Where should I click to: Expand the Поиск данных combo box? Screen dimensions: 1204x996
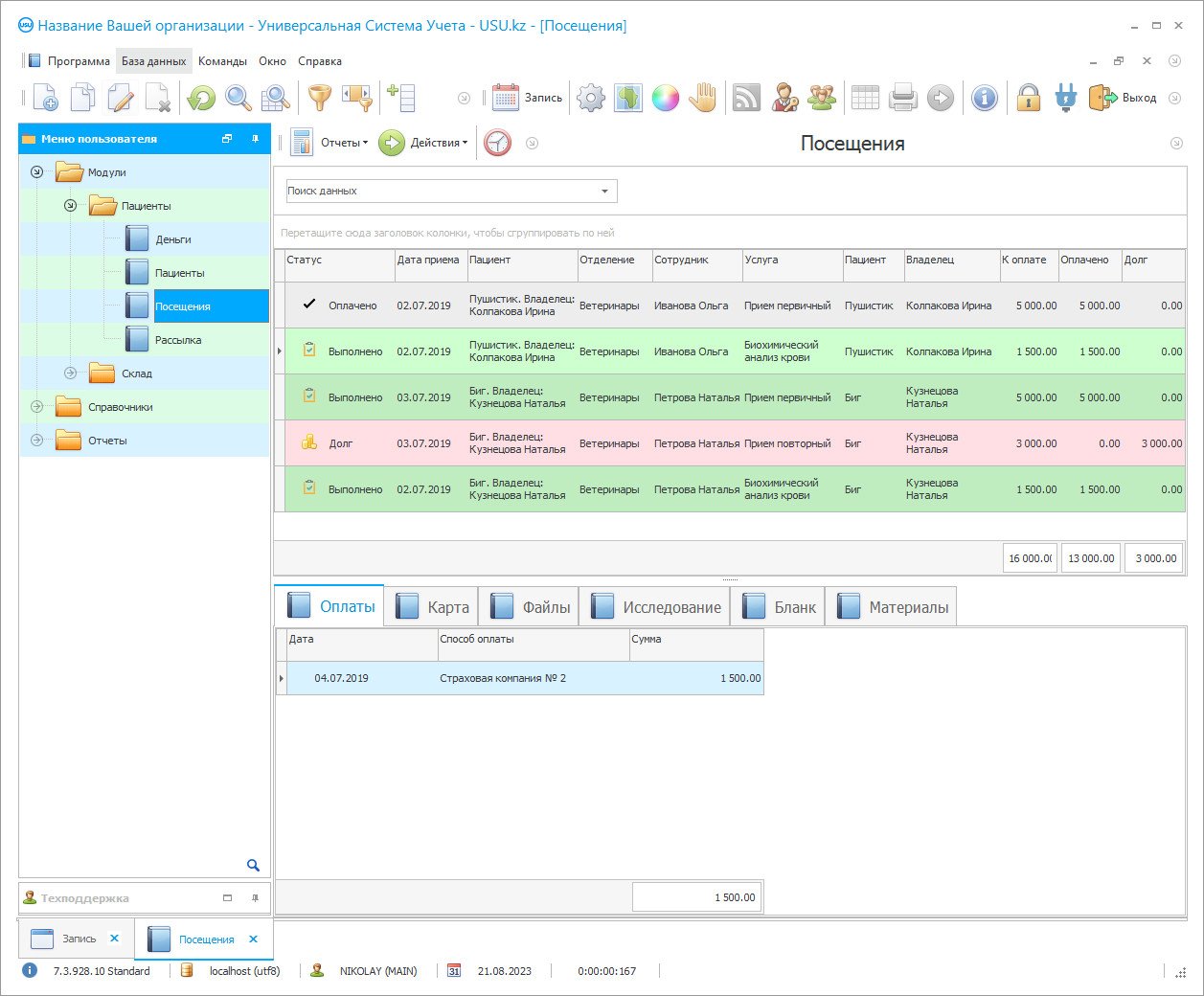tap(604, 192)
